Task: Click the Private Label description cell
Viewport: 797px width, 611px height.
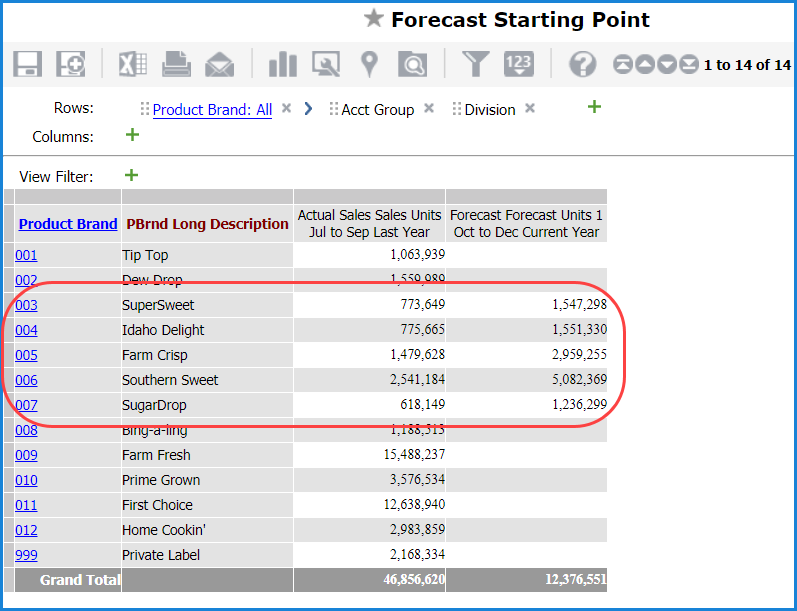Action: pos(207,555)
